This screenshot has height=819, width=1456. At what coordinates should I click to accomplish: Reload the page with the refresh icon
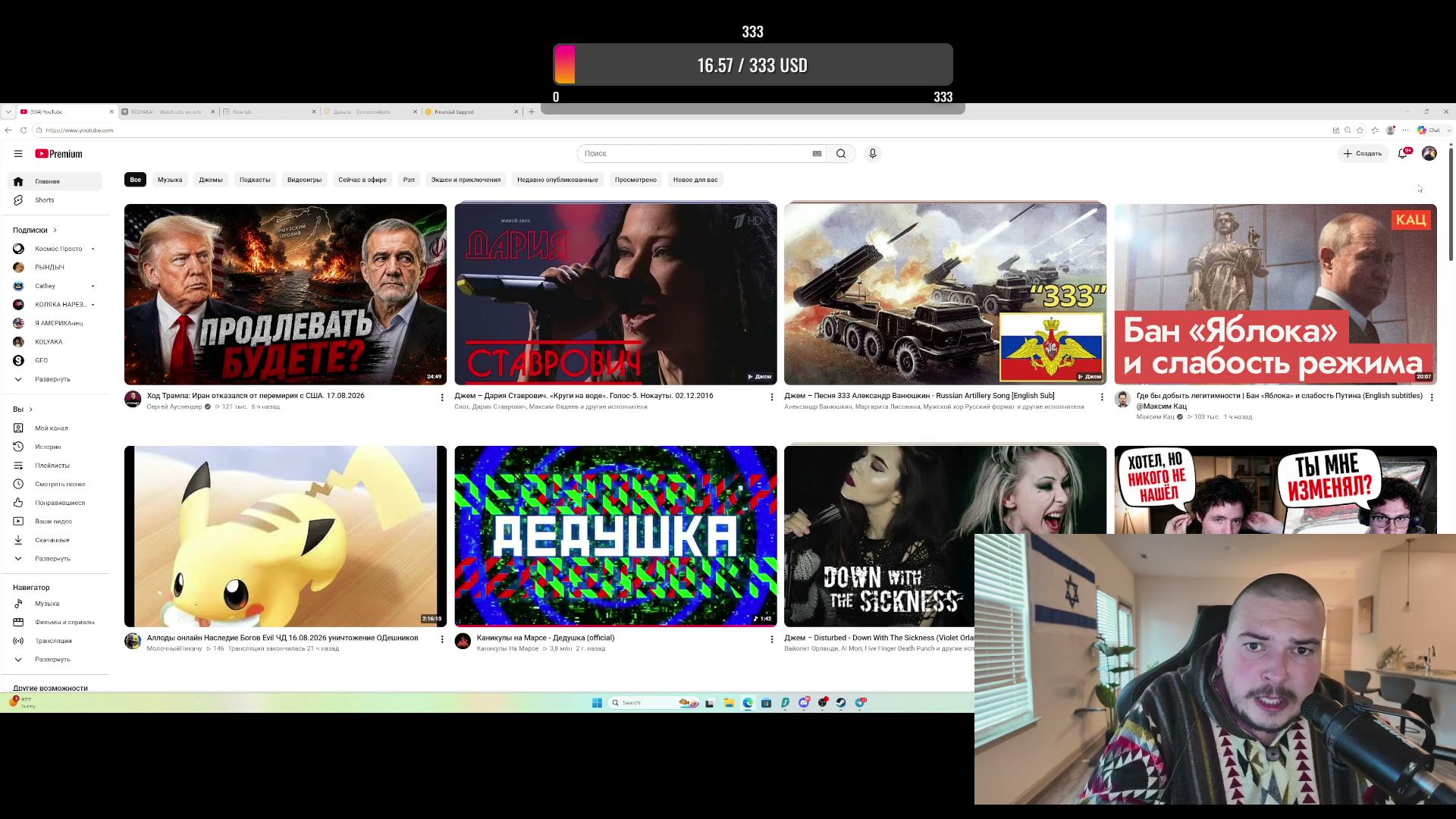tap(24, 130)
